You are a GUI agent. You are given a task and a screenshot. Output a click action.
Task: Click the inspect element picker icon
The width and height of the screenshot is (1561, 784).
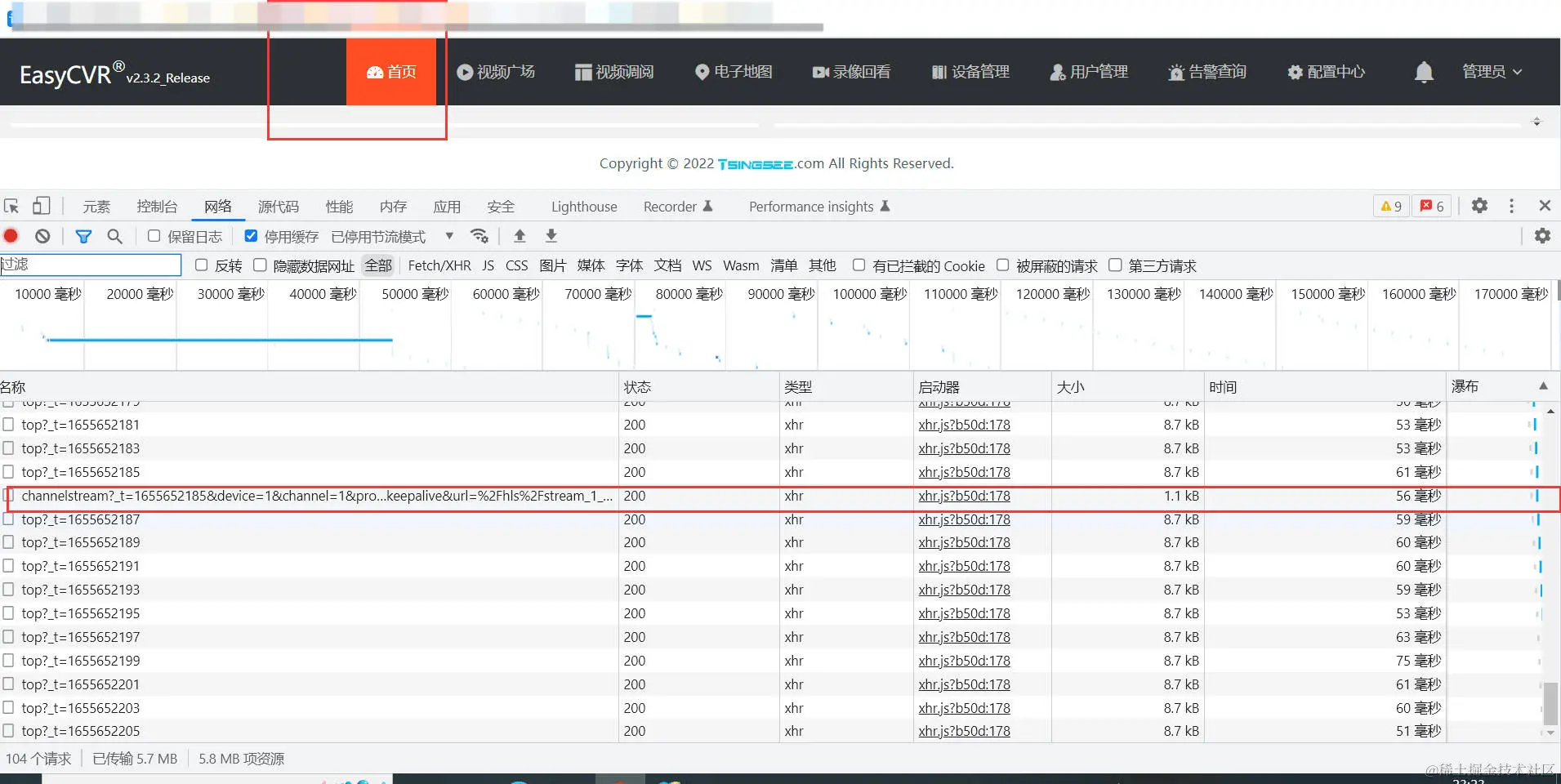click(x=11, y=206)
